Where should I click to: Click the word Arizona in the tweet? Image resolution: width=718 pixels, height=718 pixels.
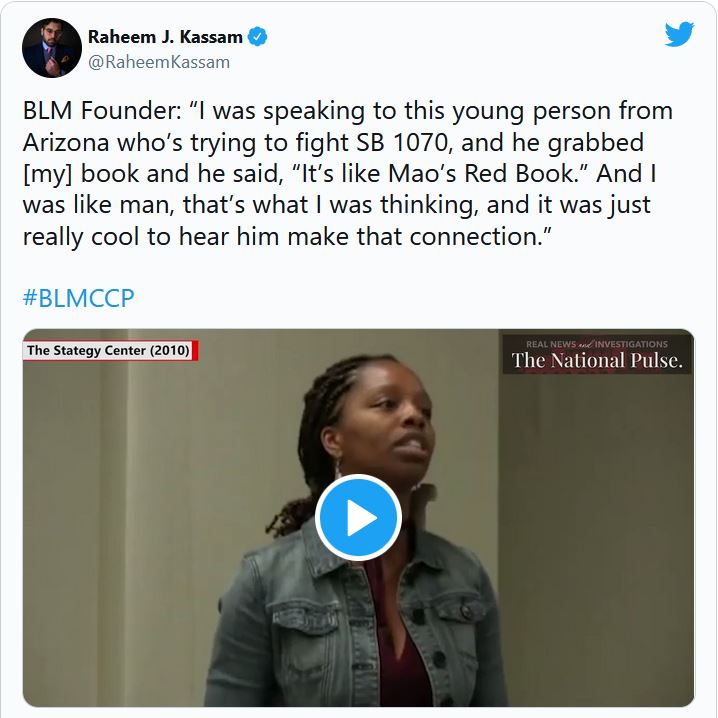pyautogui.click(x=65, y=142)
